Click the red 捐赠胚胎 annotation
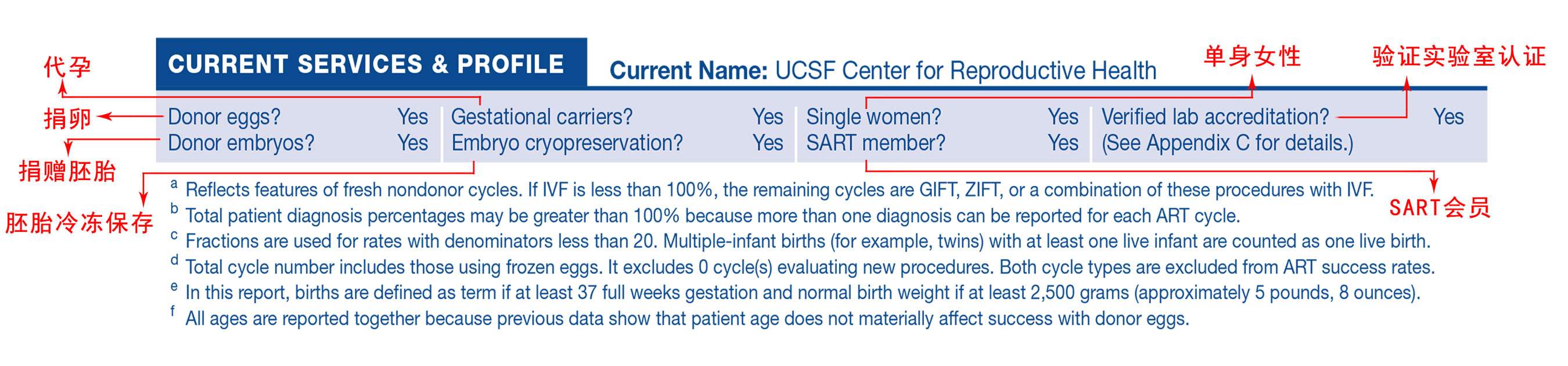 [x=67, y=171]
